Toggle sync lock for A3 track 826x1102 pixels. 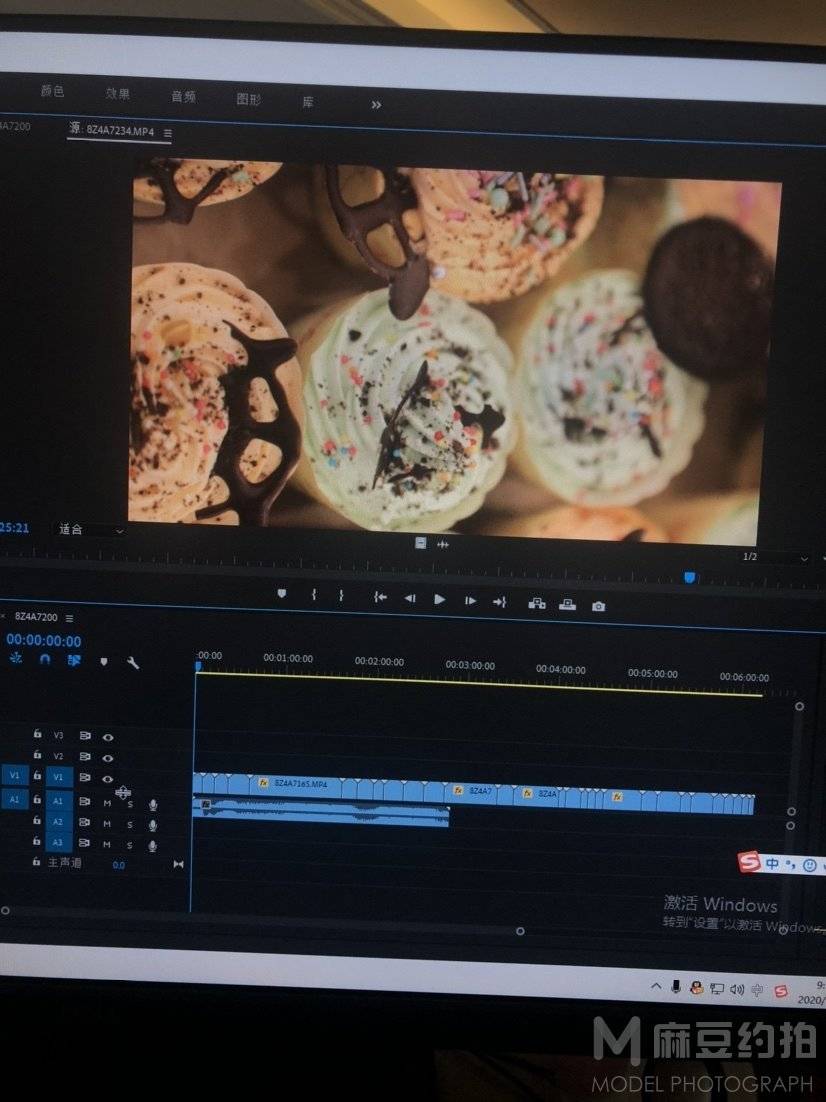point(85,843)
